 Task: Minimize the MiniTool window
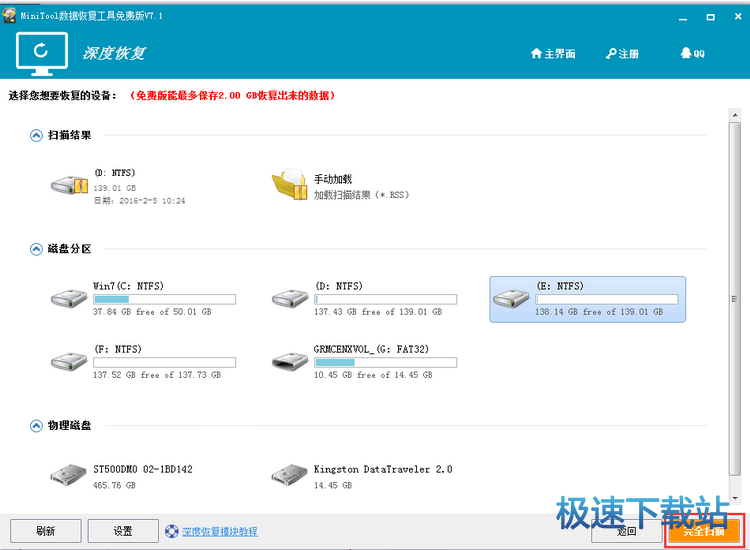683,17
